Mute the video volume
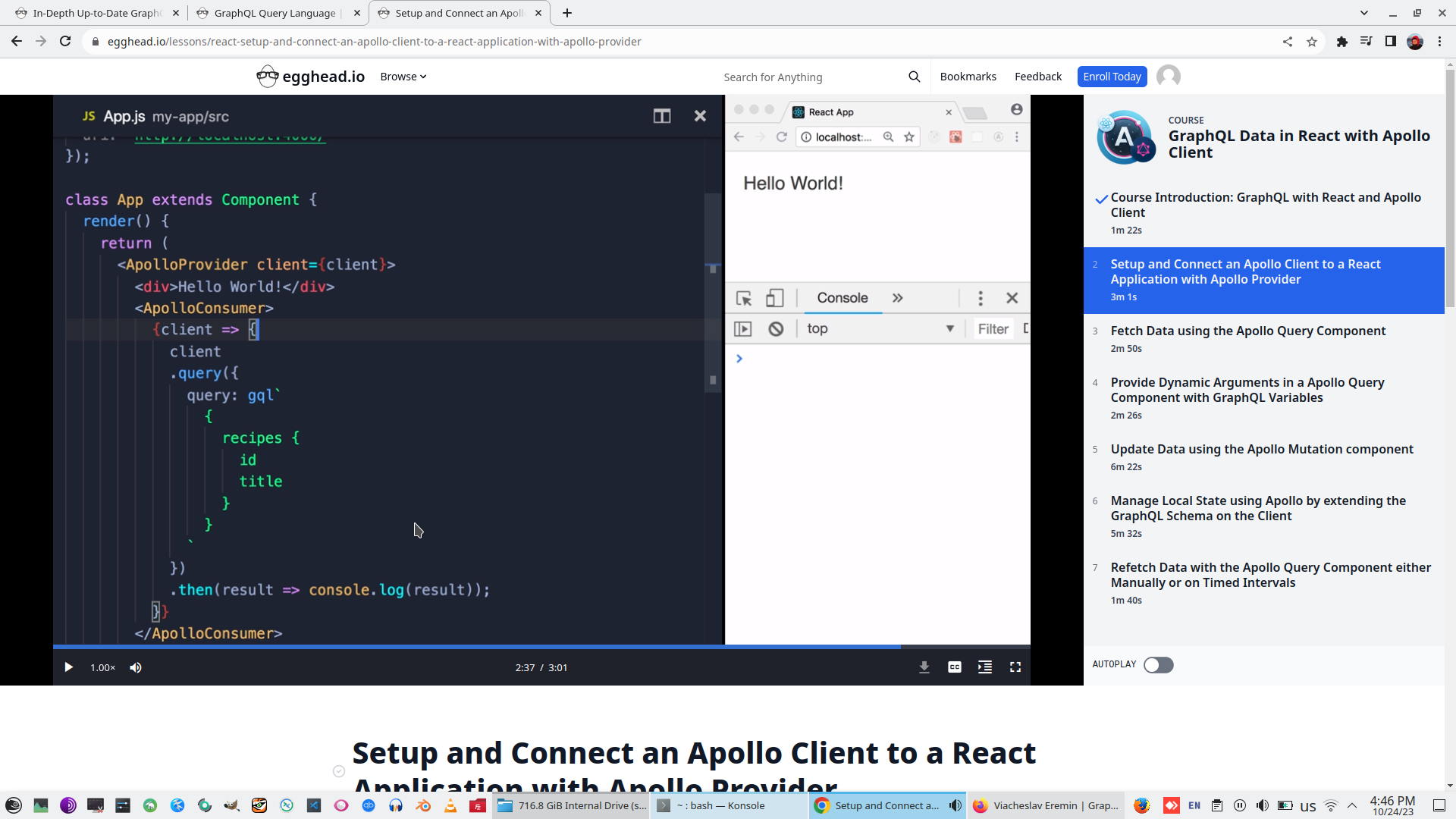This screenshot has height=819, width=1456. click(136, 667)
